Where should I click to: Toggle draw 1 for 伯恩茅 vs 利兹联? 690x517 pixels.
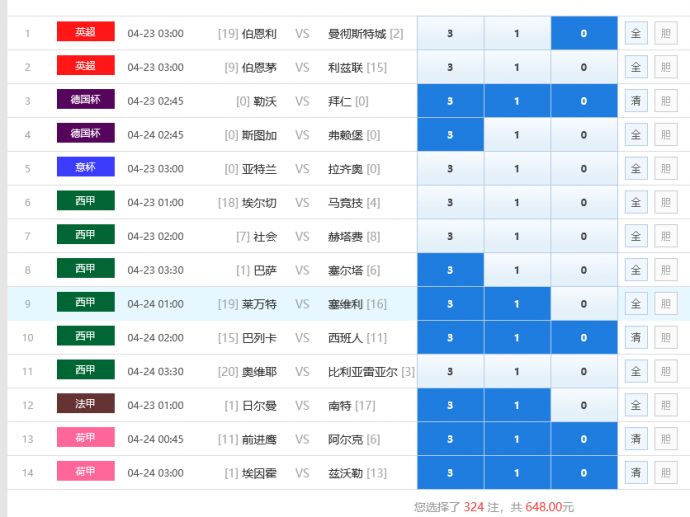tap(517, 67)
